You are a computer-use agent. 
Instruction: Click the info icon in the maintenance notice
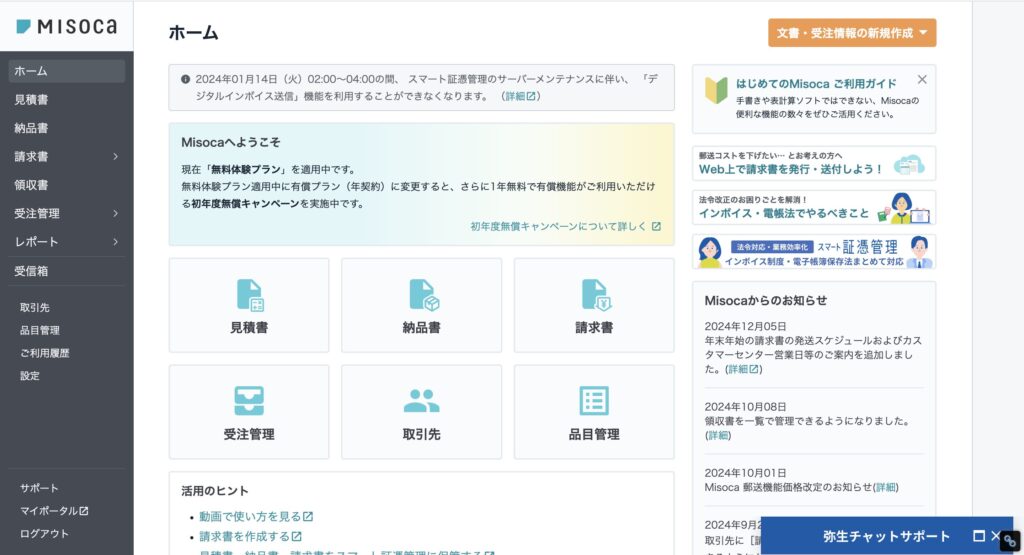[185, 79]
